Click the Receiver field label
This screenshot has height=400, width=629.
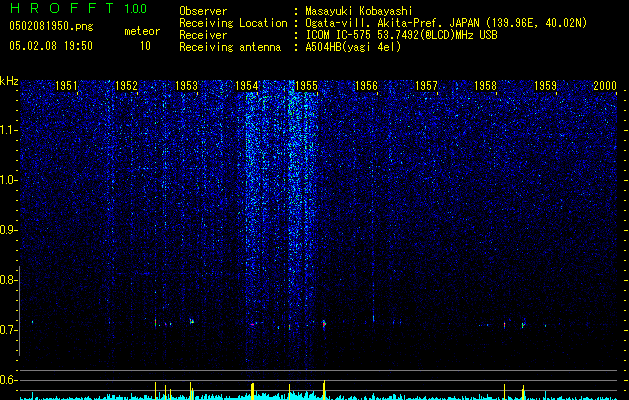[203, 35]
